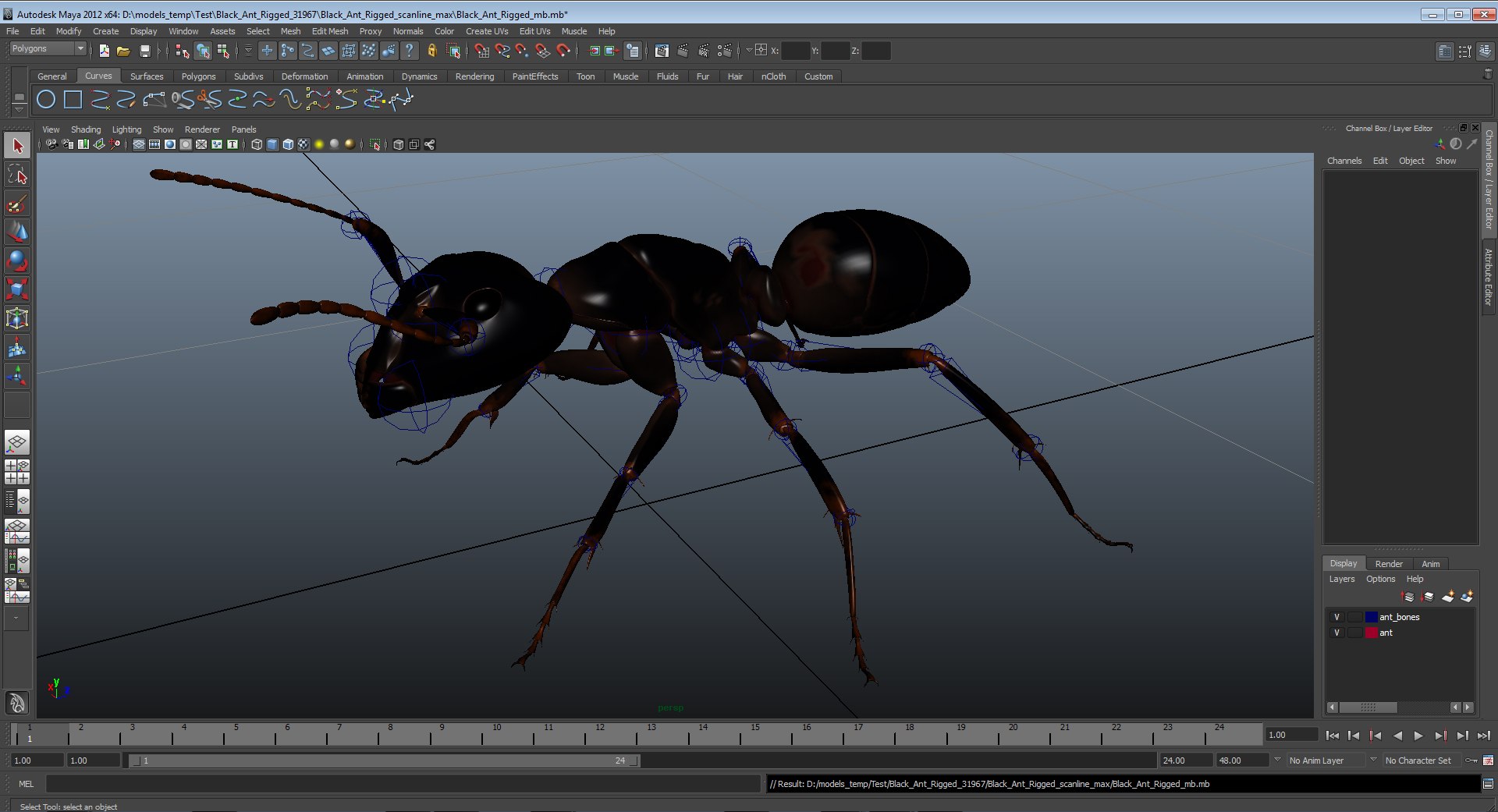Select the arrow Select Tool in toolbox
The width and height of the screenshot is (1498, 812).
17,145
